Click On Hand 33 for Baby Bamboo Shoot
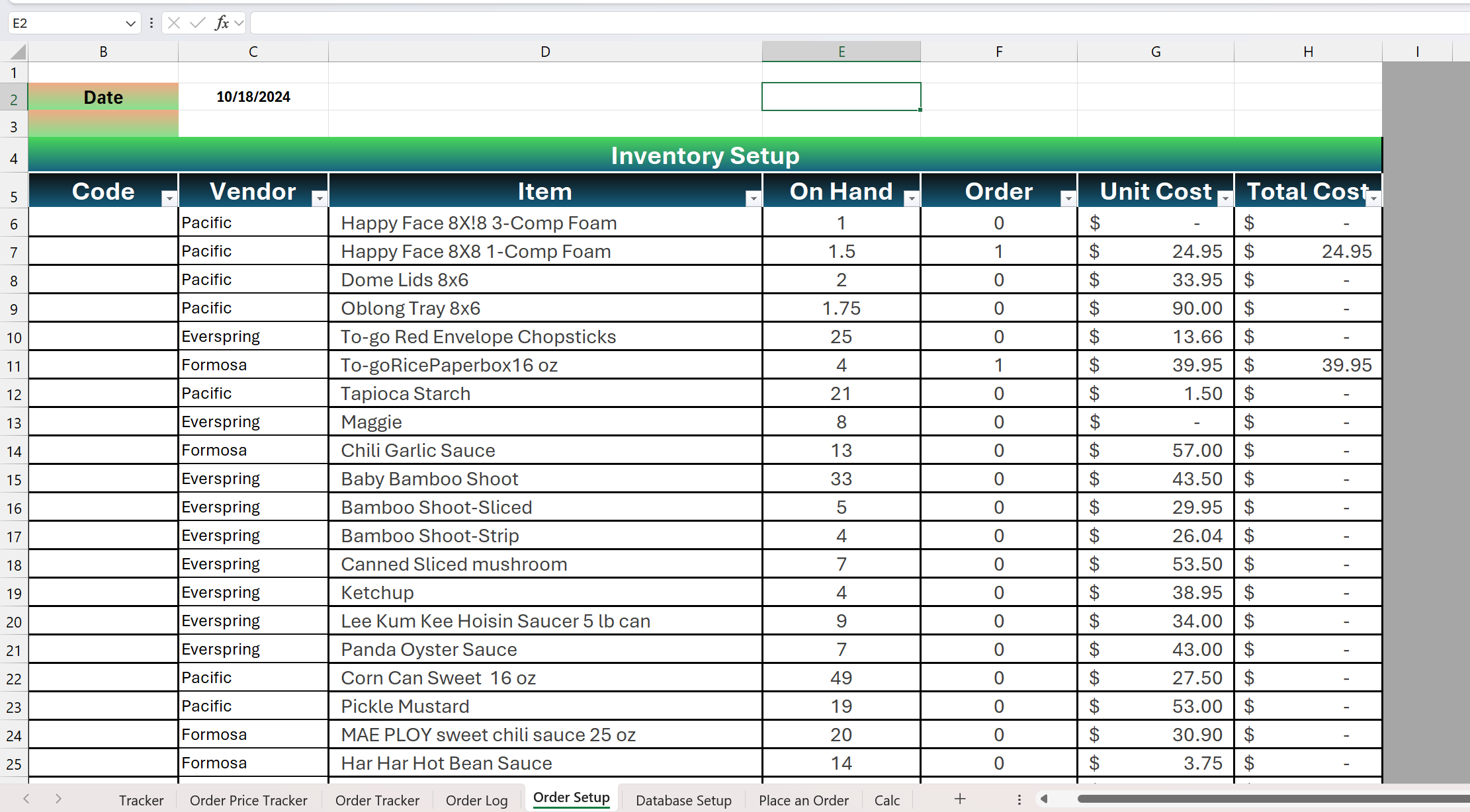 [842, 479]
